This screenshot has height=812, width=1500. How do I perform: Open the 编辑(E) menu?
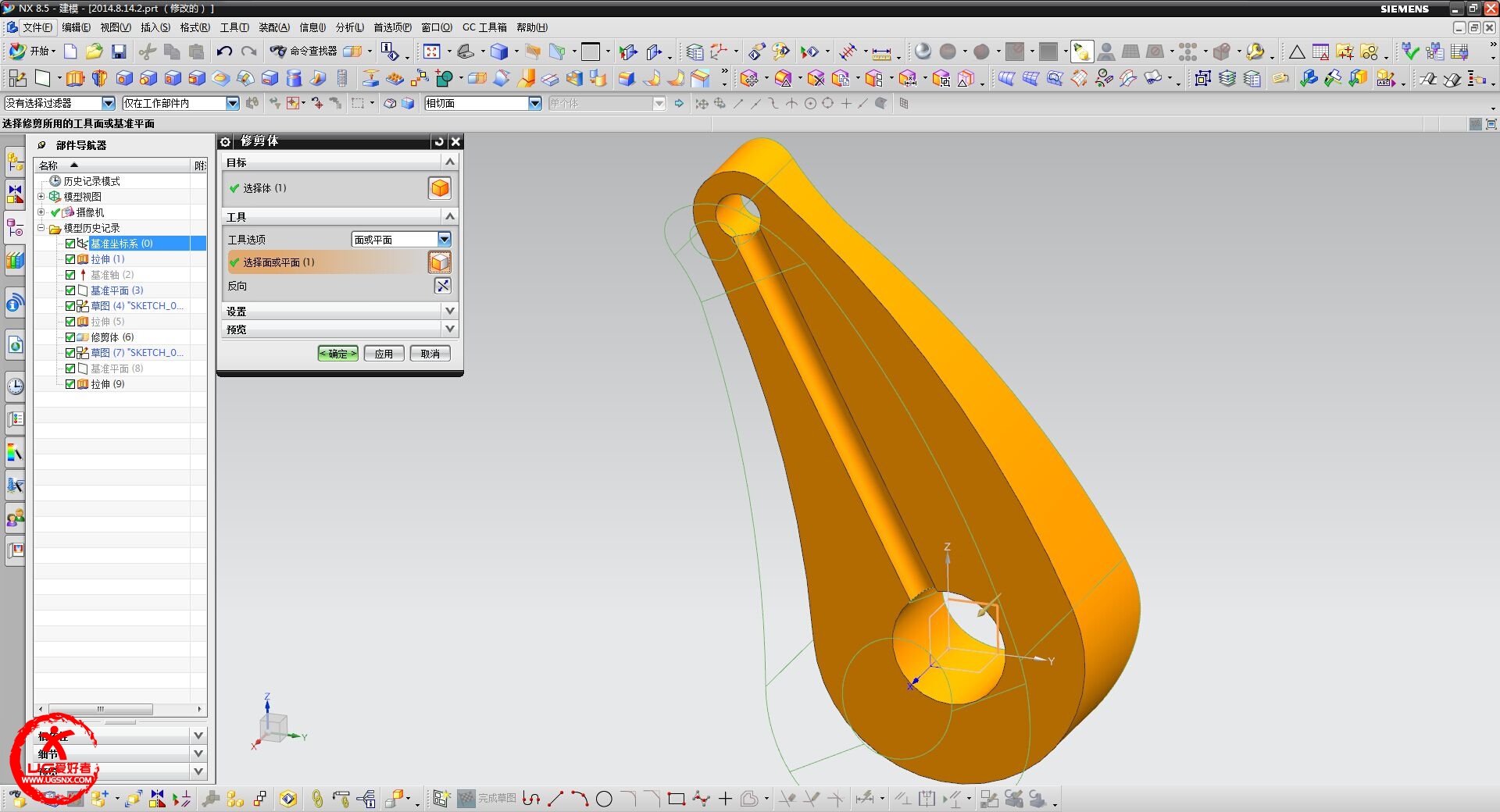[x=76, y=27]
